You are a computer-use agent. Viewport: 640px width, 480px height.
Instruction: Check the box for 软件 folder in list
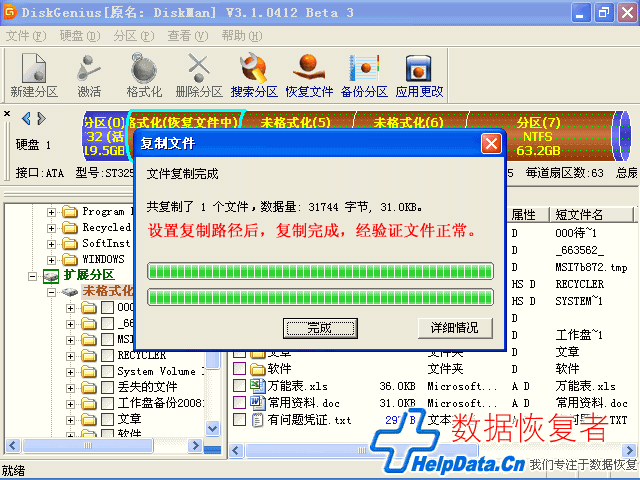(239, 369)
